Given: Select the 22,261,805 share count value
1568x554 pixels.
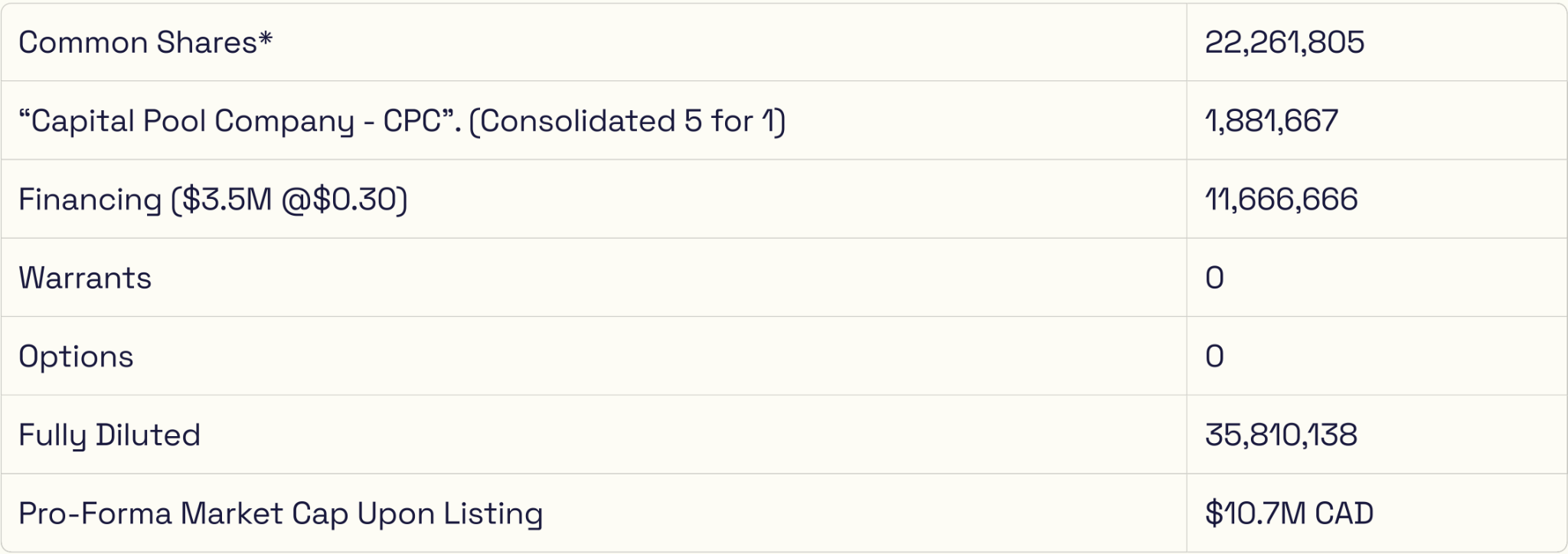Looking at the screenshot, I should tap(1284, 43).
